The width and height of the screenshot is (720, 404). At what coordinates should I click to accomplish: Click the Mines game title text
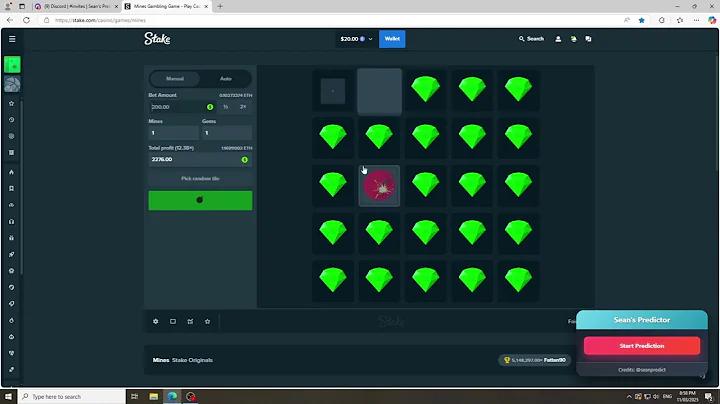point(161,360)
